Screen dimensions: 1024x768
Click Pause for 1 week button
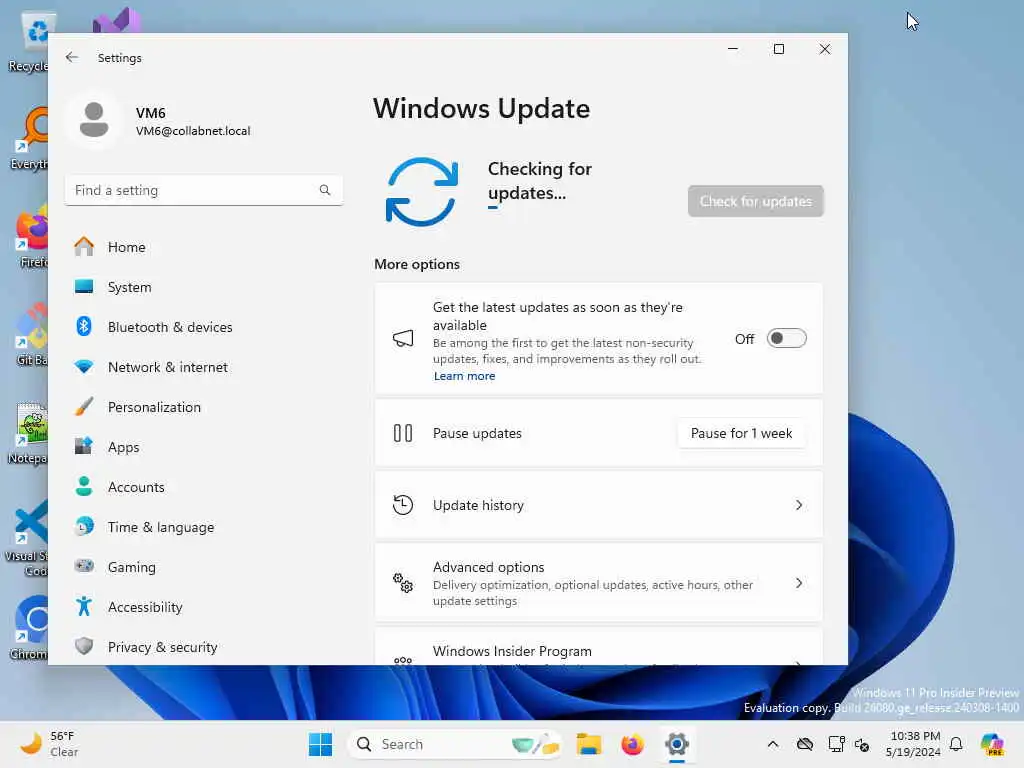click(x=741, y=433)
